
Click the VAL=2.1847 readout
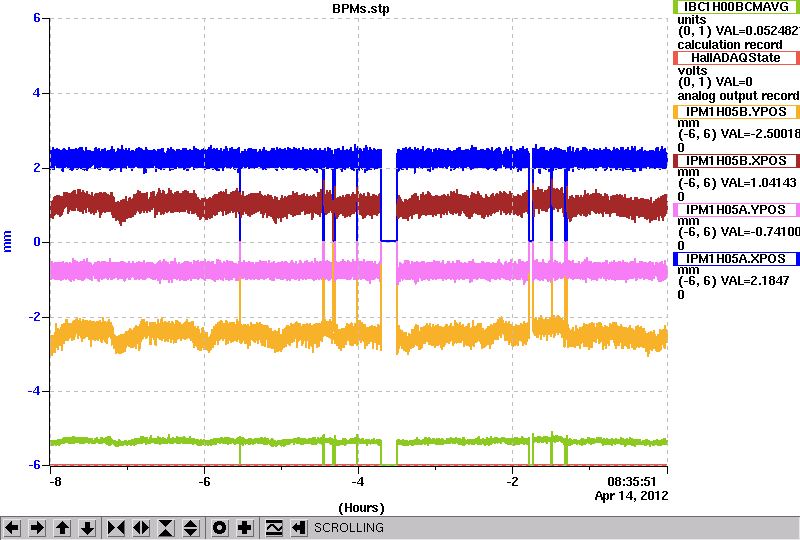pyautogui.click(x=753, y=281)
